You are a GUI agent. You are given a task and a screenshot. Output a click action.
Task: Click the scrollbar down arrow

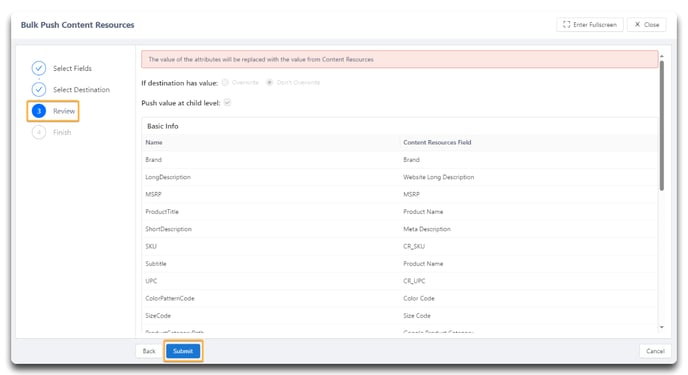(662, 327)
